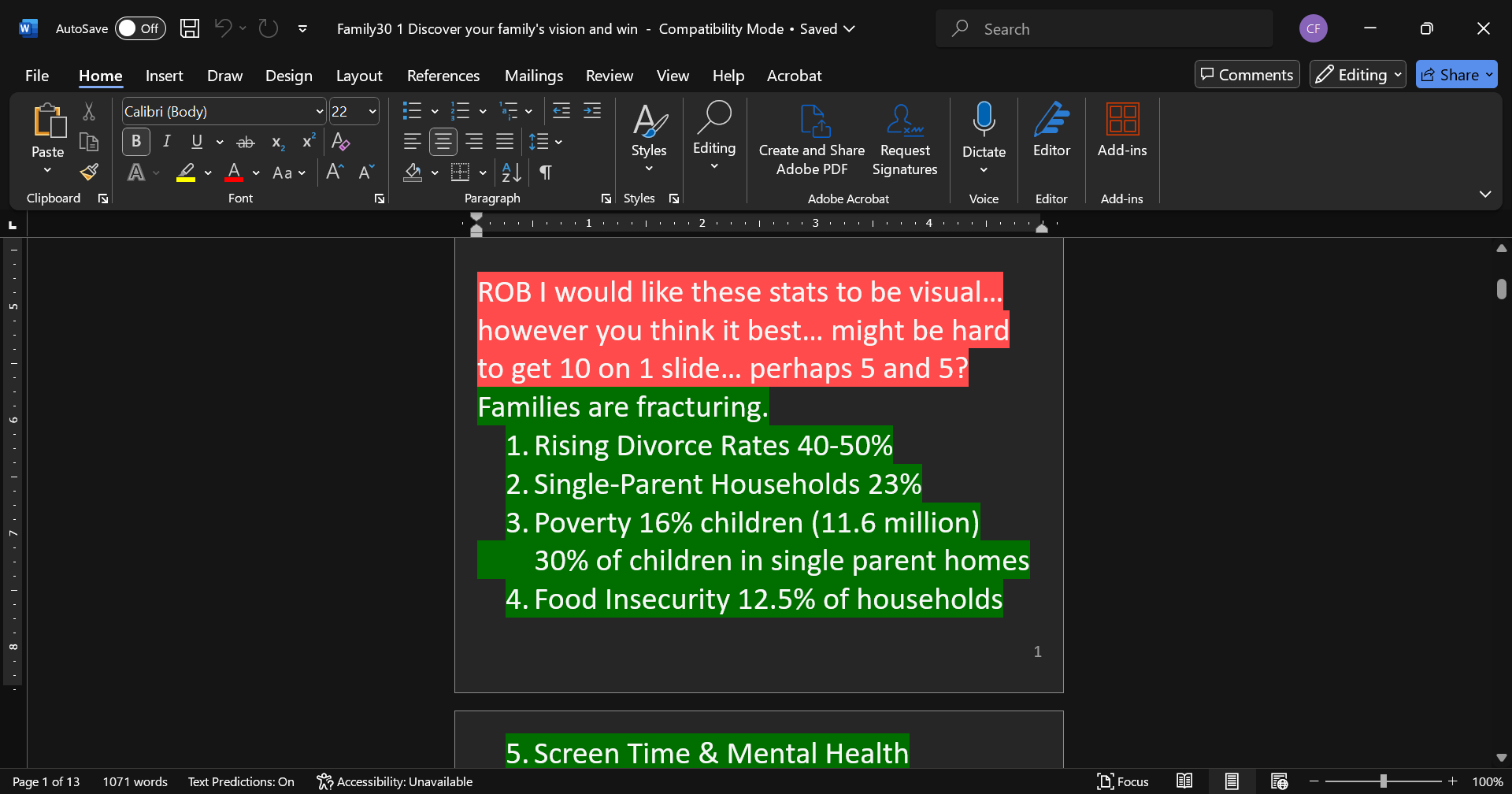Click the Comments button
Screen dimensions: 1512x794
tap(1247, 75)
